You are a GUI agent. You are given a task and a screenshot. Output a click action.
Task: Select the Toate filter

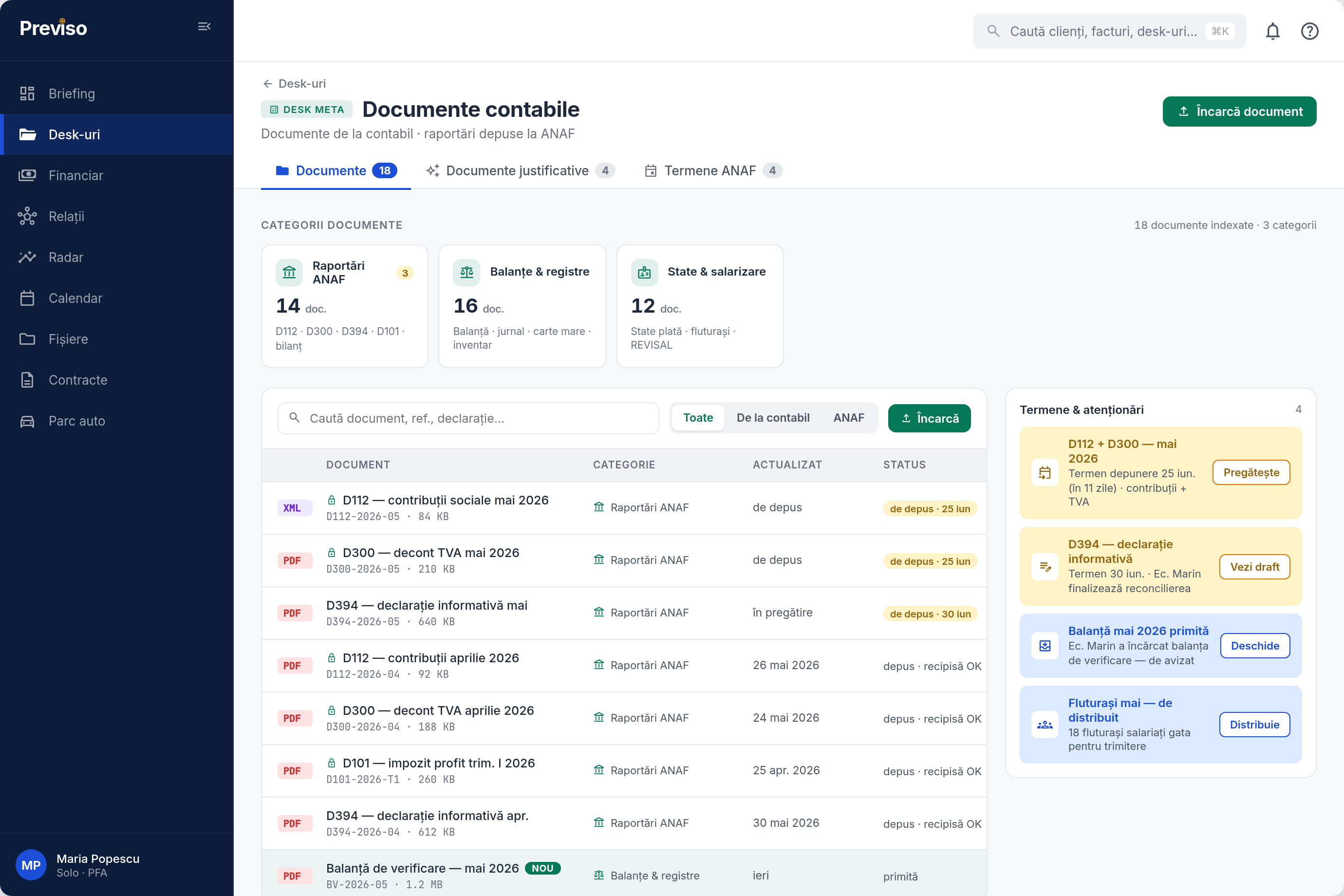coord(698,418)
